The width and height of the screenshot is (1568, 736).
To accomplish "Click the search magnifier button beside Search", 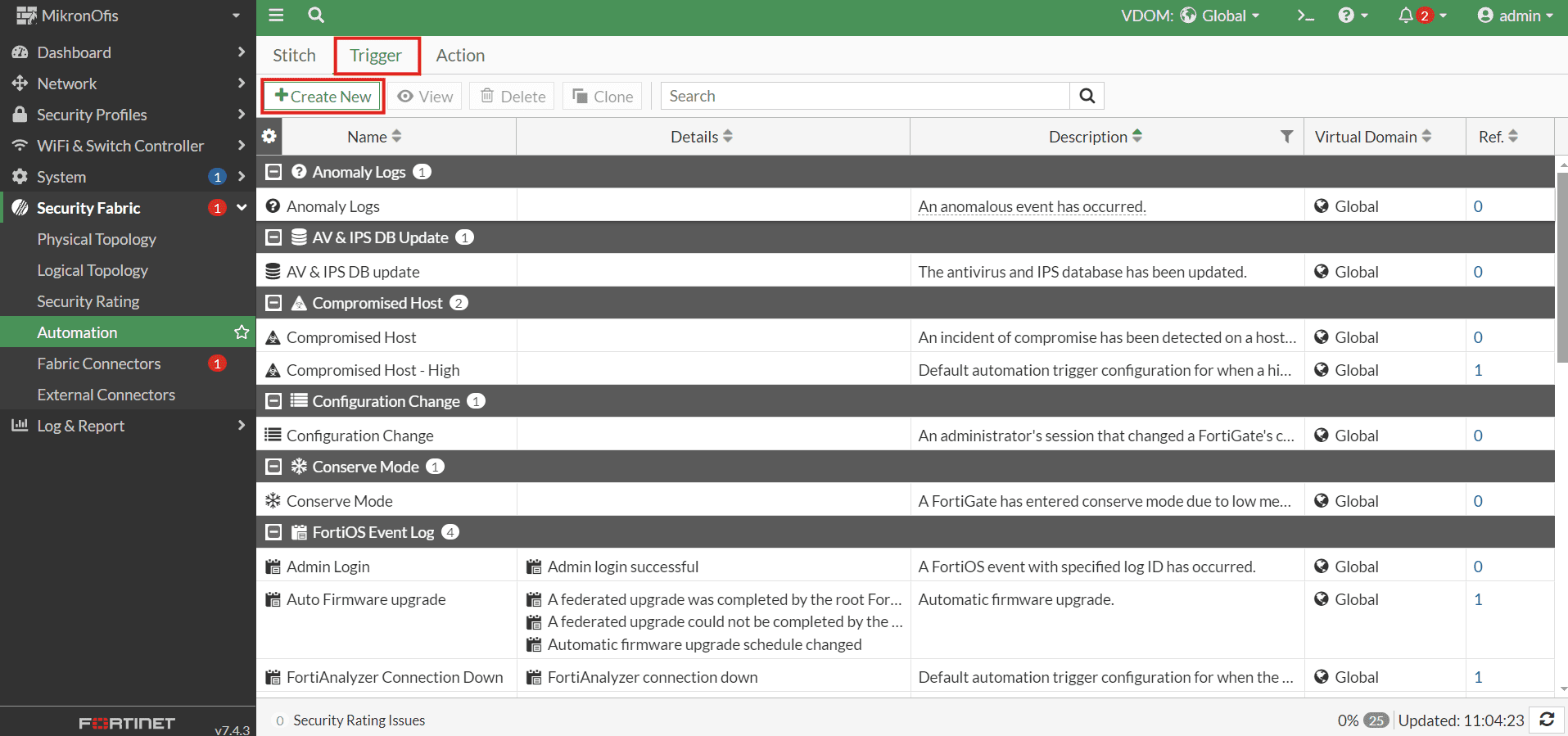I will click(x=1087, y=96).
